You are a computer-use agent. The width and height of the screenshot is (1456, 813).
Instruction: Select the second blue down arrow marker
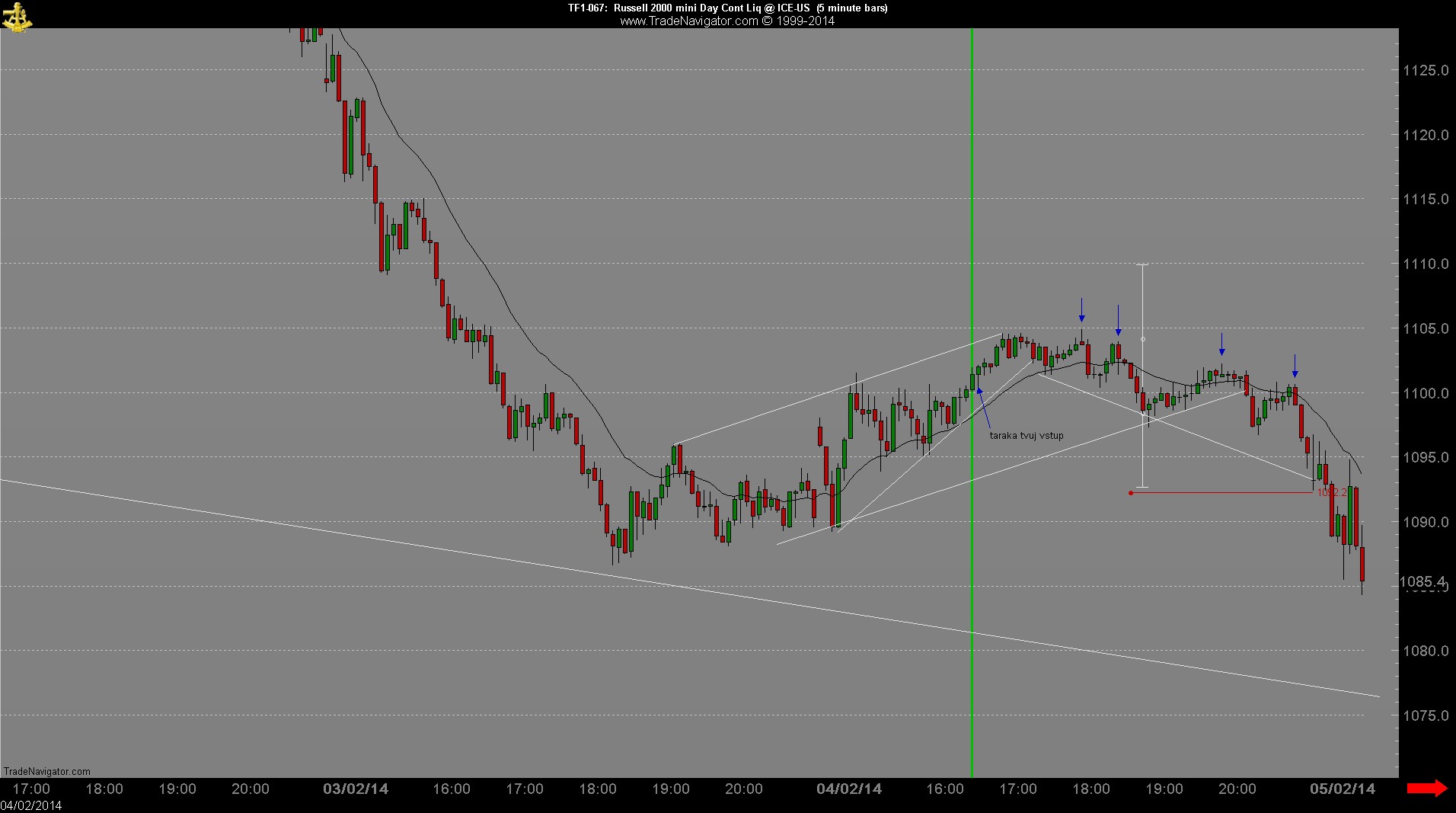pyautogui.click(x=1118, y=320)
